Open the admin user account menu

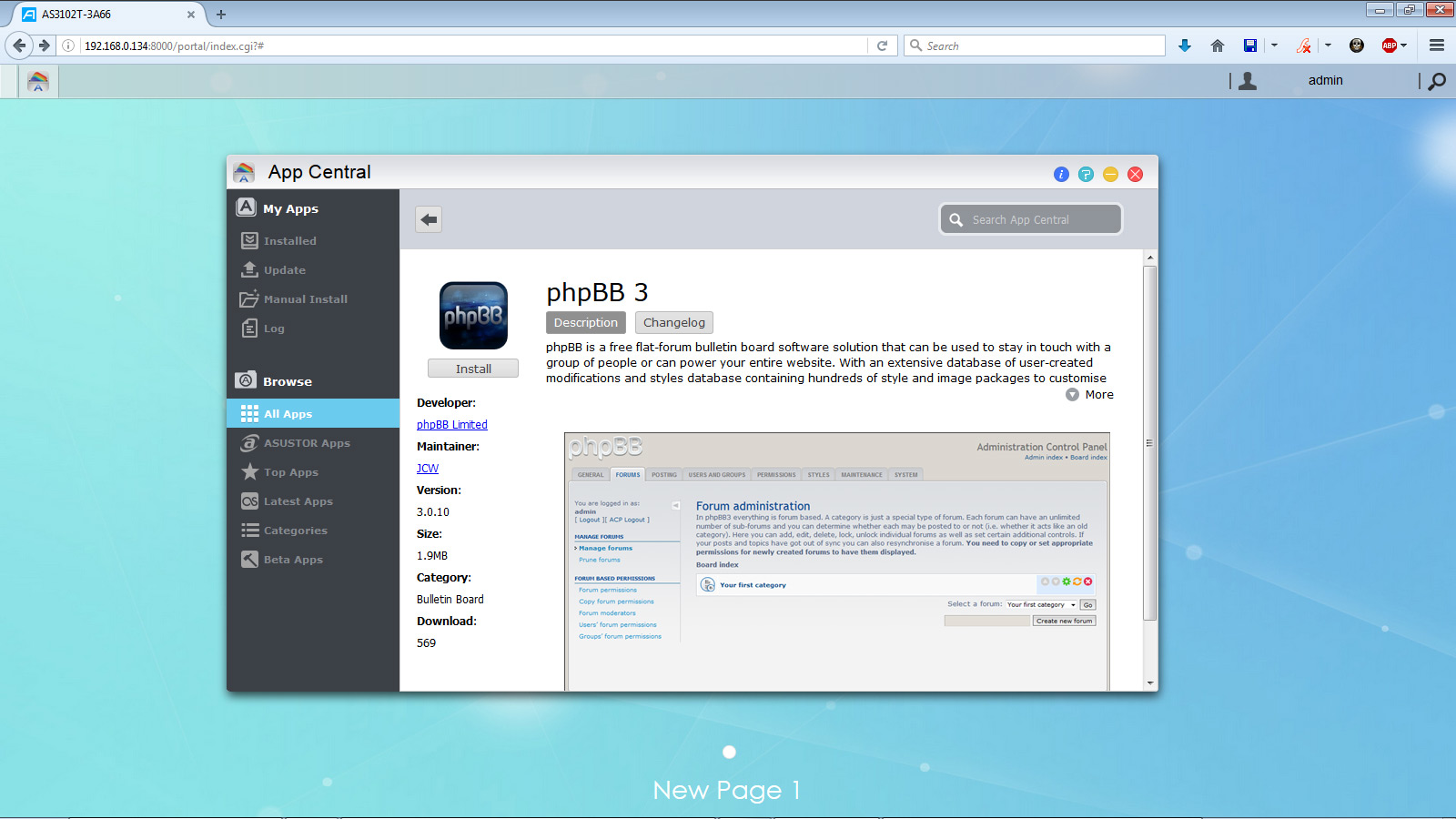point(1248,81)
